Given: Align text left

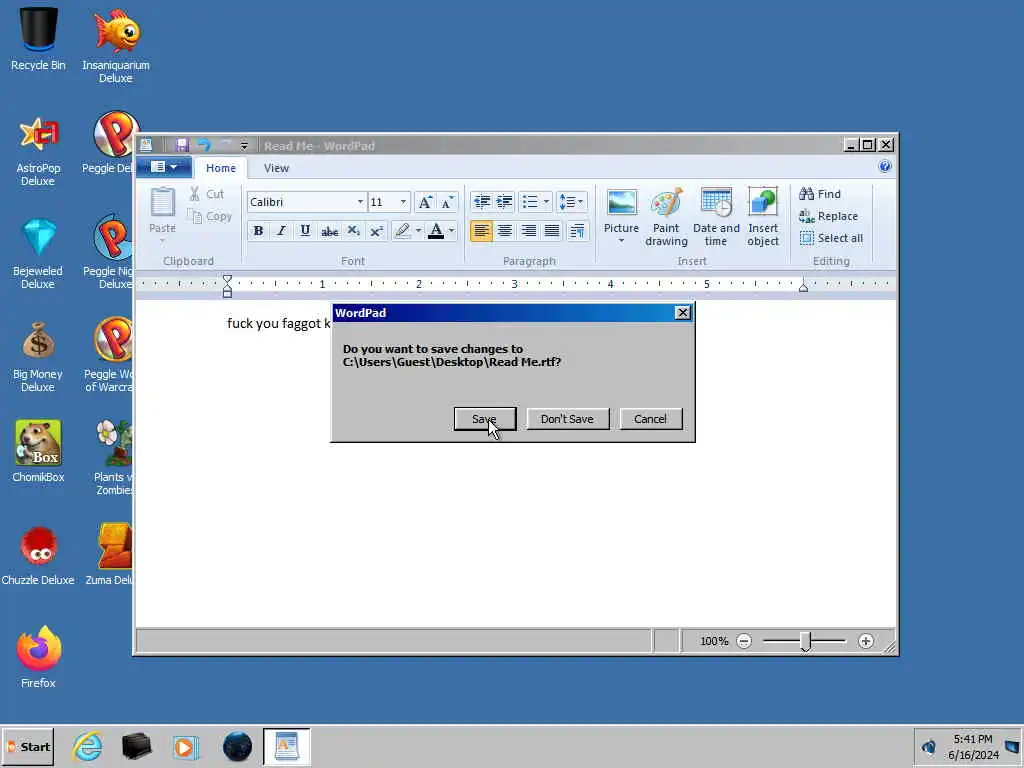Looking at the screenshot, I should pos(481,231).
